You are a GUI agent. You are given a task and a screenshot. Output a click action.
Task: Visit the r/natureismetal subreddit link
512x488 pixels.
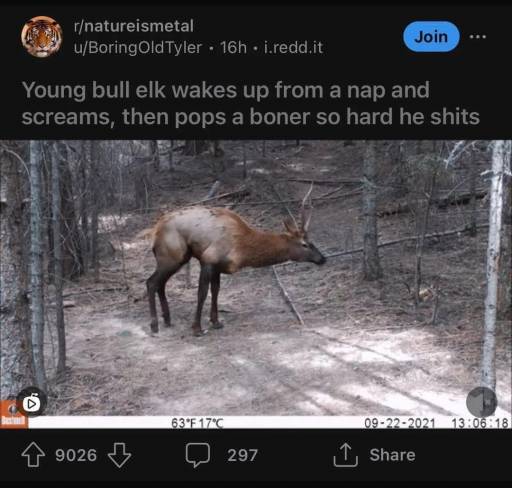tap(134, 26)
